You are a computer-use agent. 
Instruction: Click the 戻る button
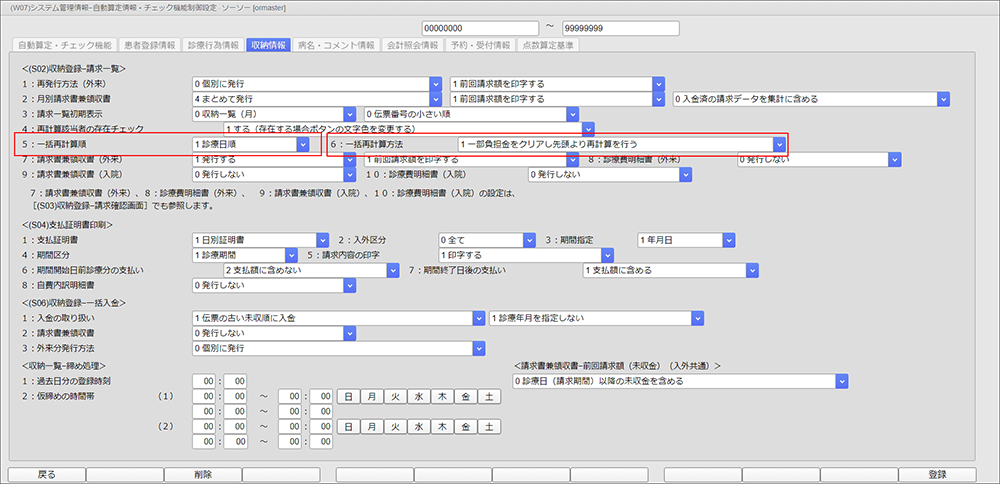coord(45,475)
